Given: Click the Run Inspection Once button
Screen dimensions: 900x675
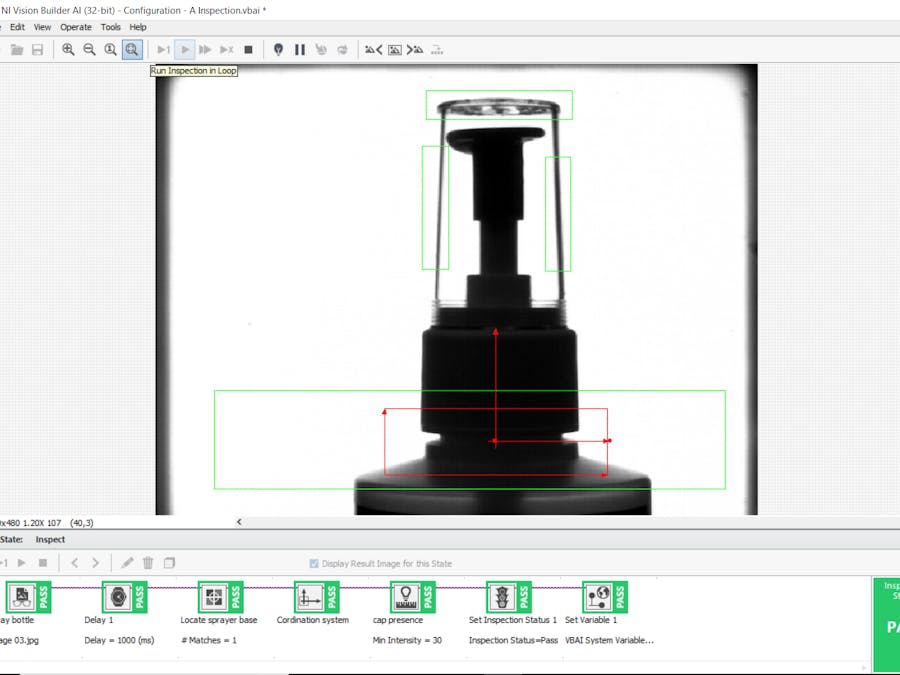Looking at the screenshot, I should pyautogui.click(x=164, y=50).
